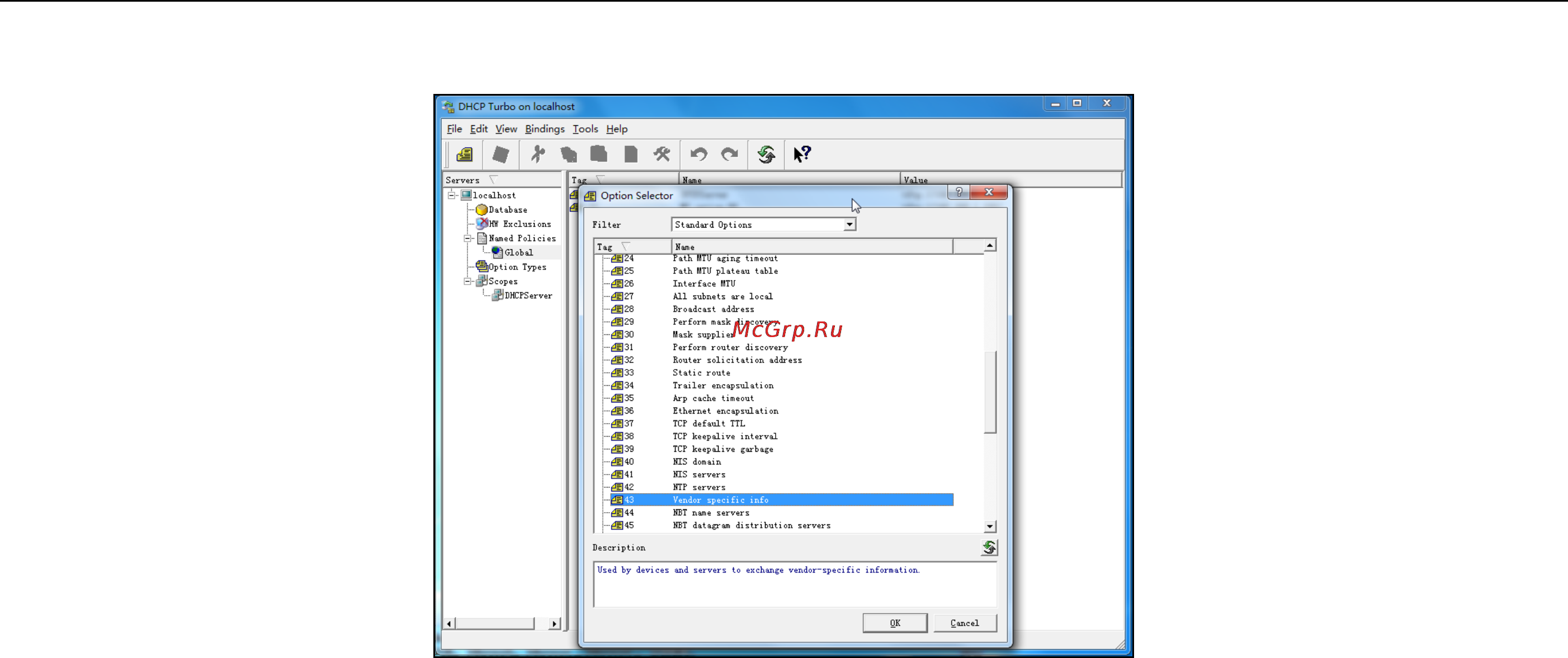Click the localhost computer icon
The image size is (1568, 658).
[466, 196]
